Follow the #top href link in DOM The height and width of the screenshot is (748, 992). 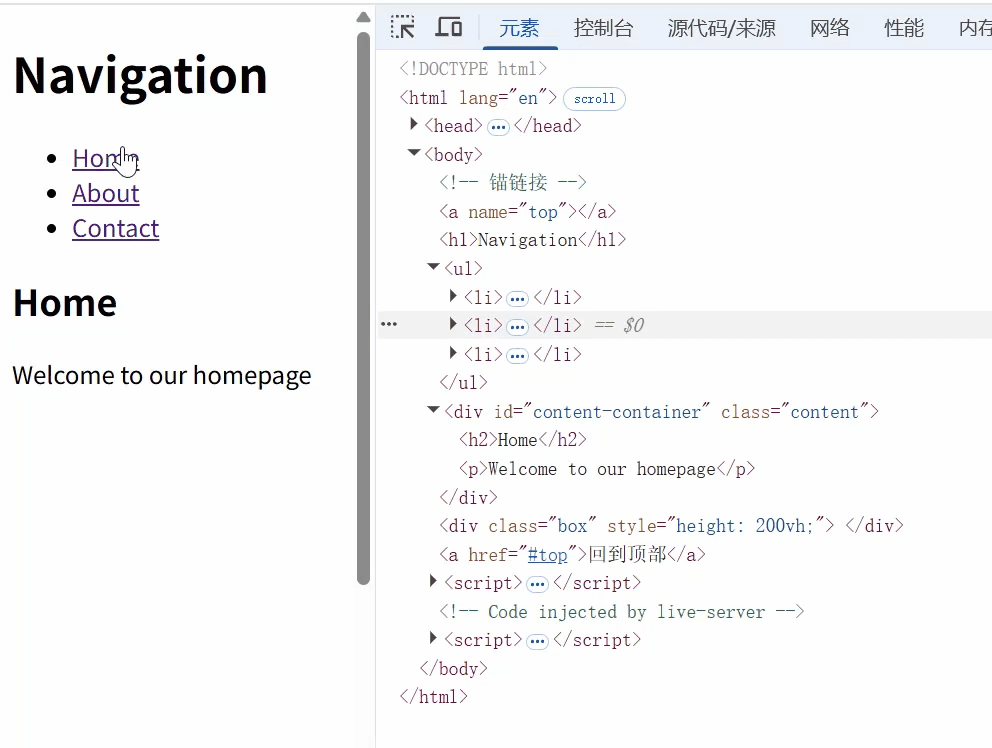[x=547, y=555]
